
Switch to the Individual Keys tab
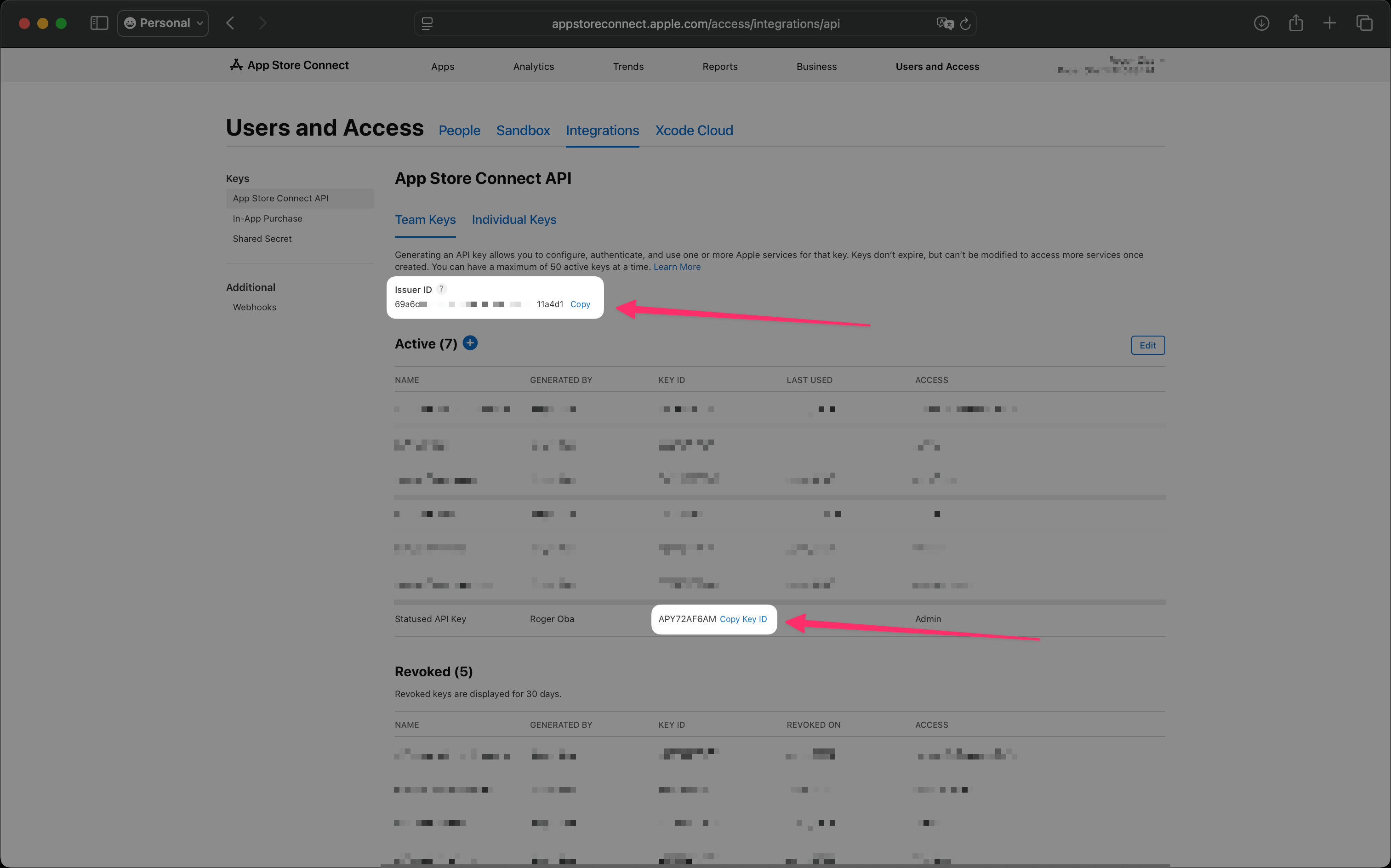point(513,220)
